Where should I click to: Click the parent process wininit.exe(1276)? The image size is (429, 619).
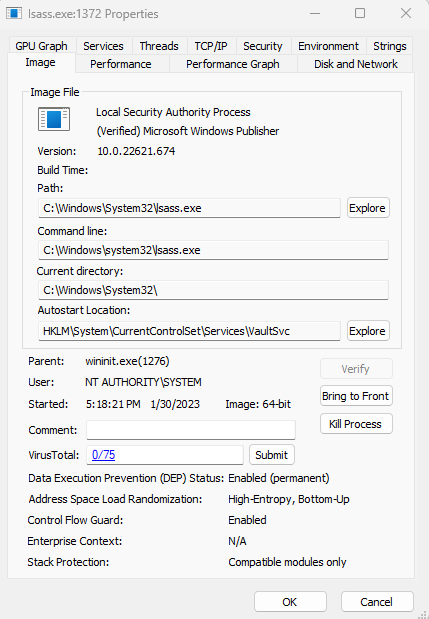click(x=127, y=361)
